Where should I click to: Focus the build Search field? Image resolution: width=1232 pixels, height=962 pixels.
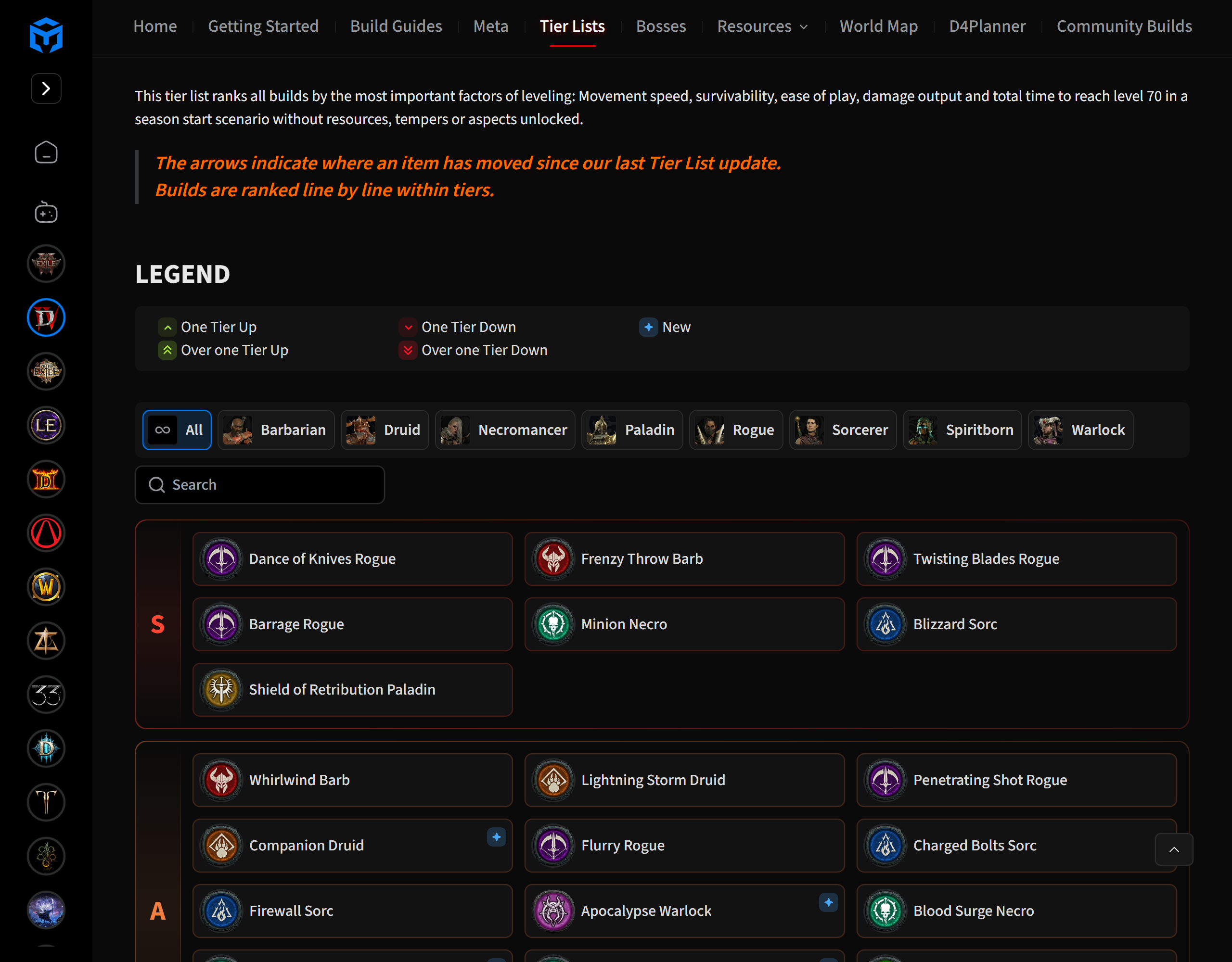click(259, 484)
